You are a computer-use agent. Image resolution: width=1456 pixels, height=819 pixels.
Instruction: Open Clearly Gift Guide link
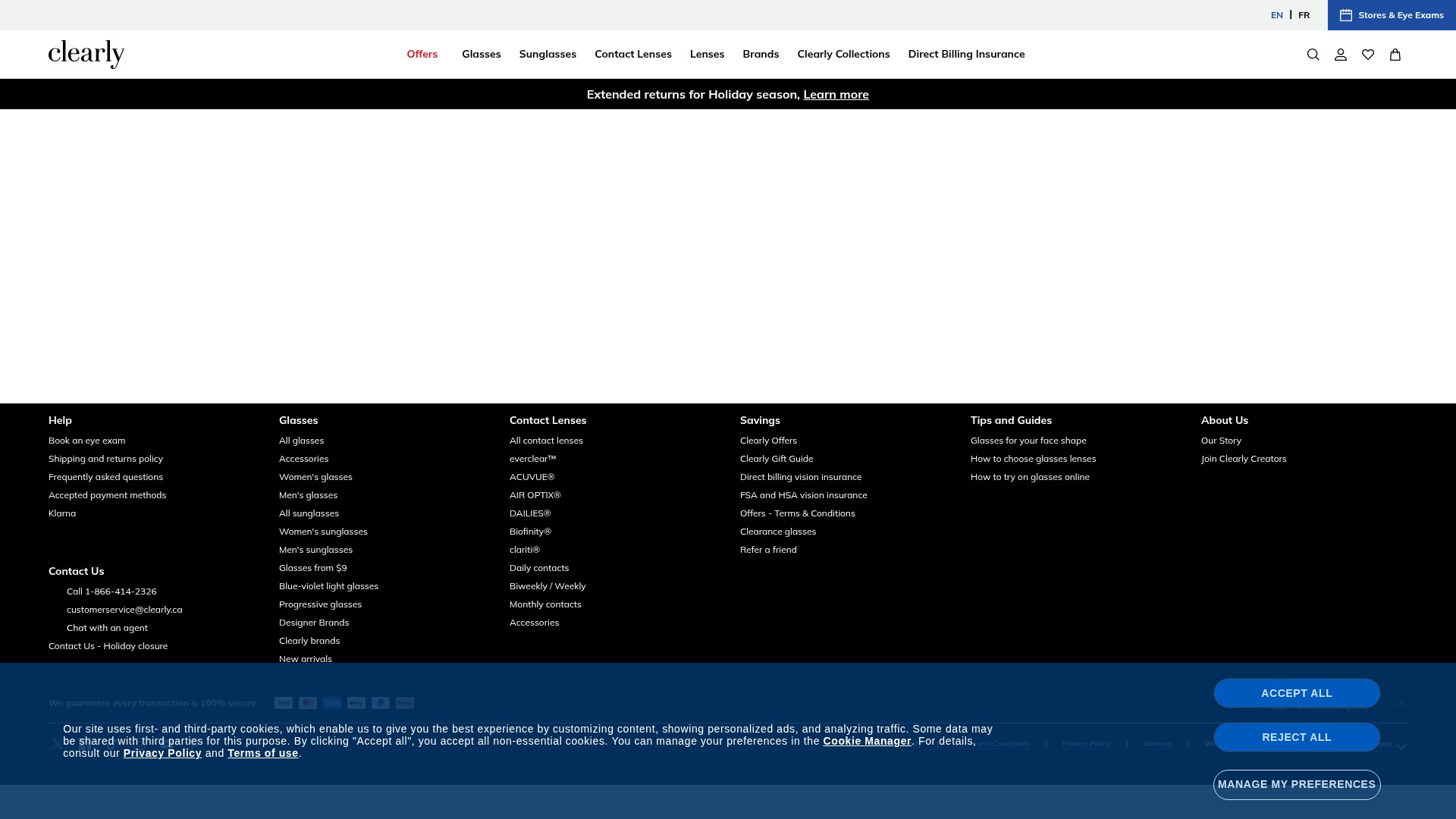[x=777, y=459]
